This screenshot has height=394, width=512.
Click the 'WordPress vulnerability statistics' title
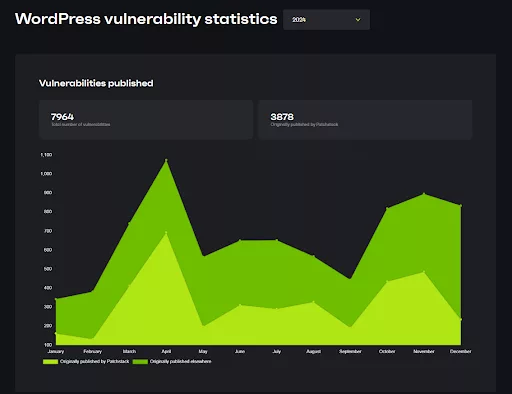click(x=146, y=19)
